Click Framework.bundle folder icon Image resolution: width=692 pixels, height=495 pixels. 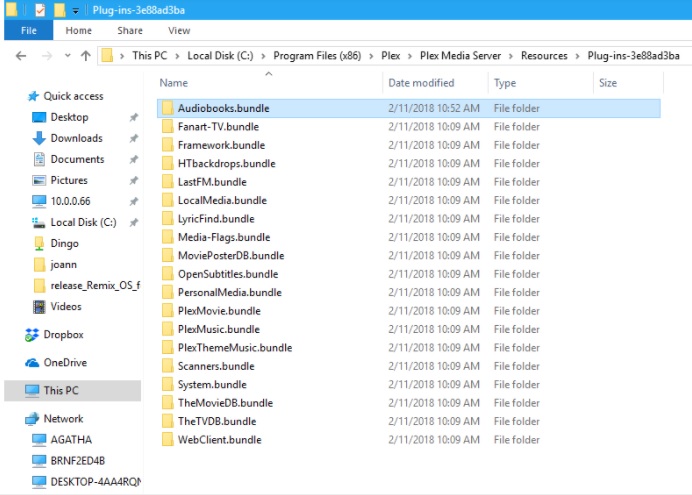pos(167,145)
